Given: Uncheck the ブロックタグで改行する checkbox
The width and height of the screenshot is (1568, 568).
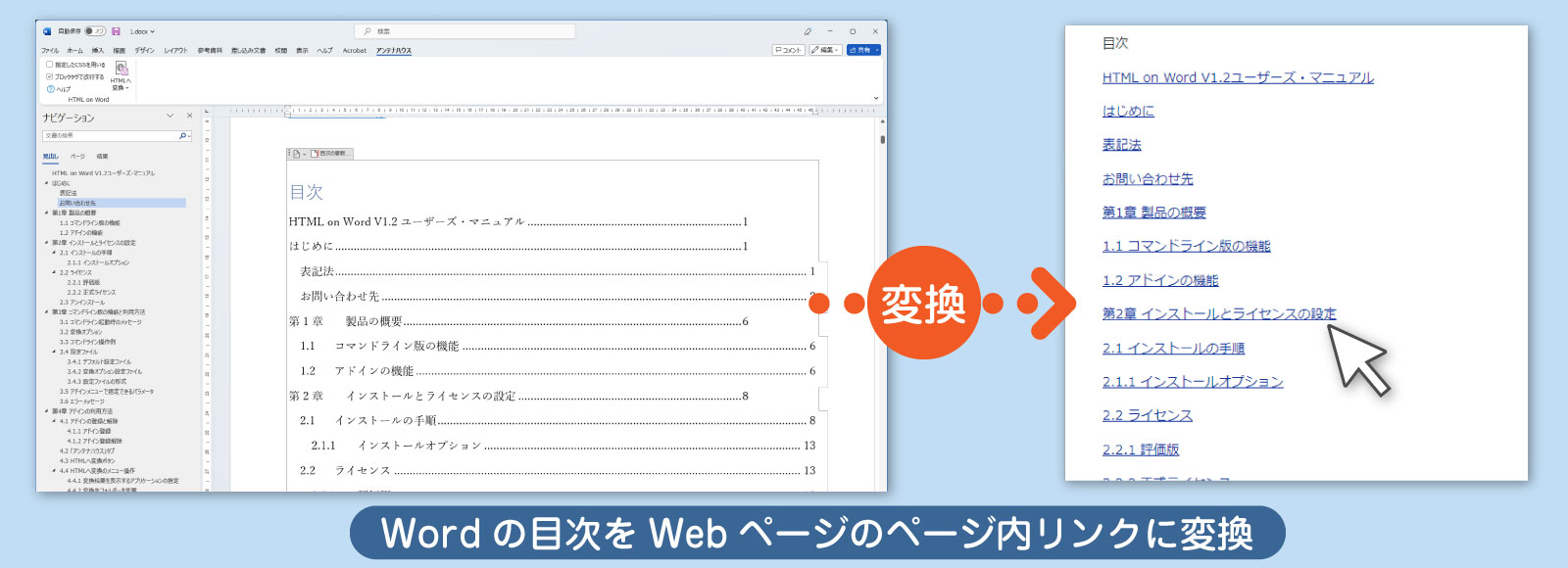Looking at the screenshot, I should point(50,76).
